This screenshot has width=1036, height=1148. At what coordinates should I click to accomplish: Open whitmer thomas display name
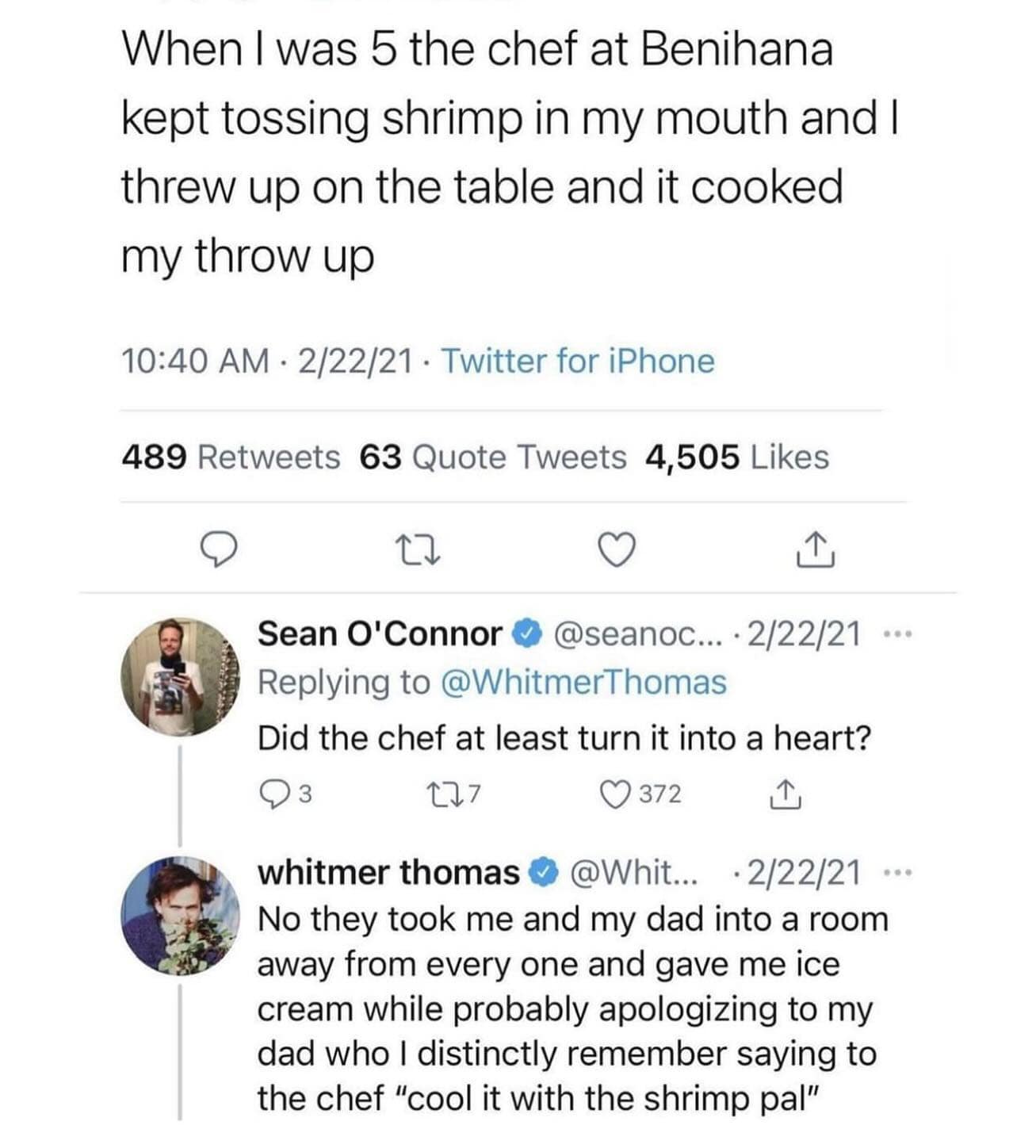[x=388, y=873]
